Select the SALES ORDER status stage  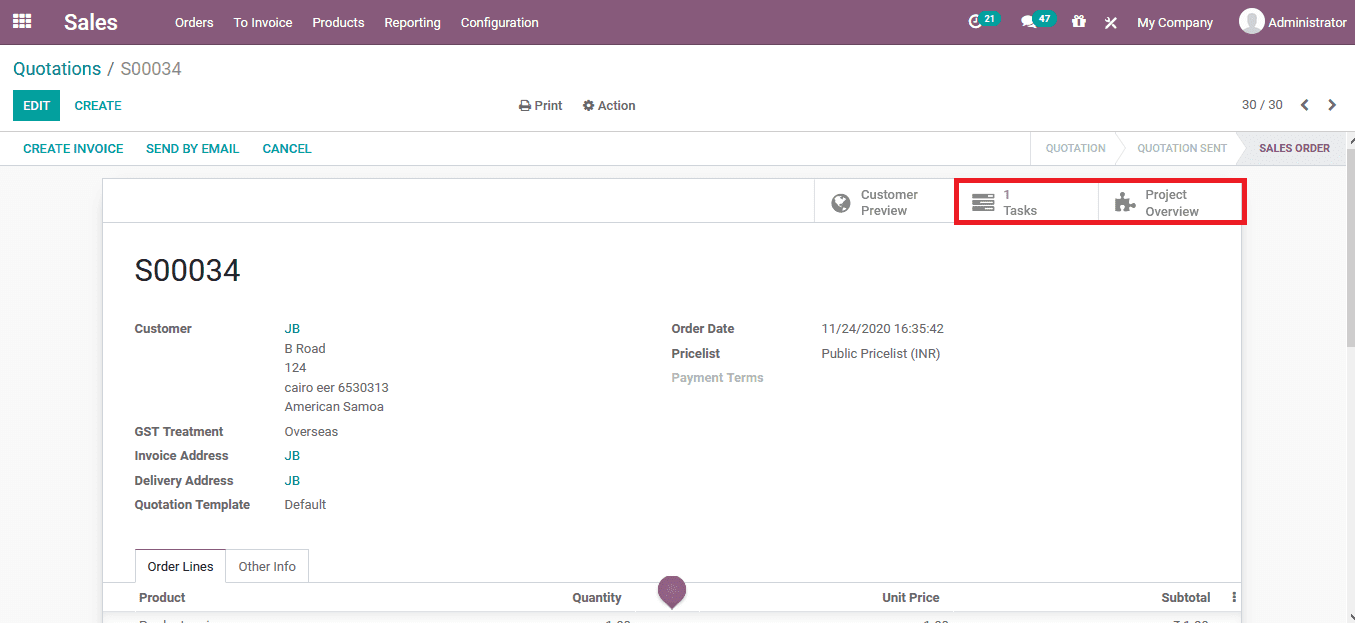pos(1294,148)
